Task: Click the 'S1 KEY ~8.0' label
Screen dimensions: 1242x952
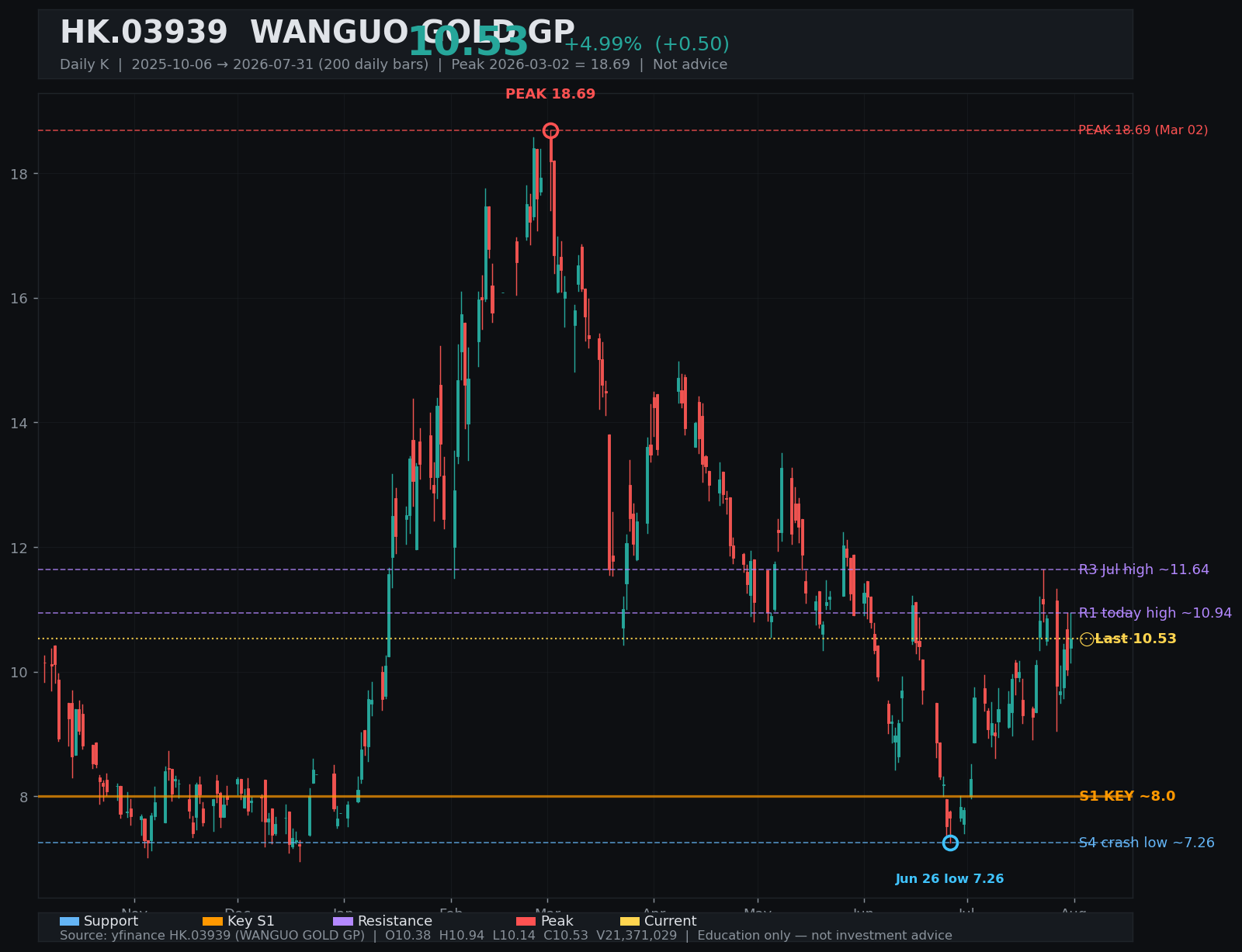Action: (x=1127, y=796)
